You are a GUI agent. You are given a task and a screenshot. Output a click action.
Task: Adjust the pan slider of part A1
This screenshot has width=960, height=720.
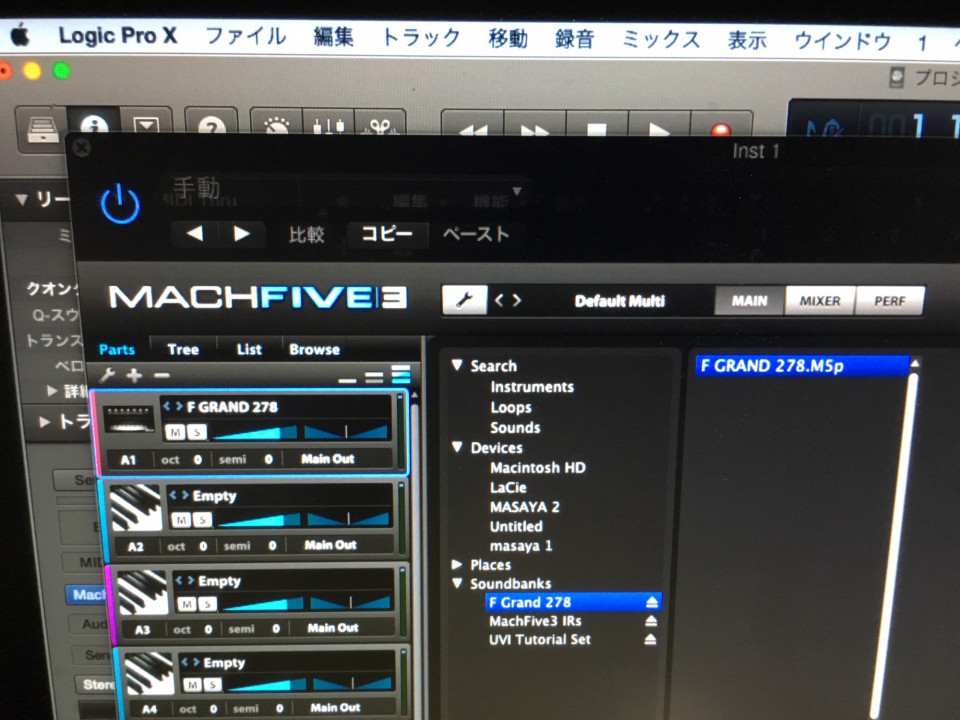click(x=347, y=432)
